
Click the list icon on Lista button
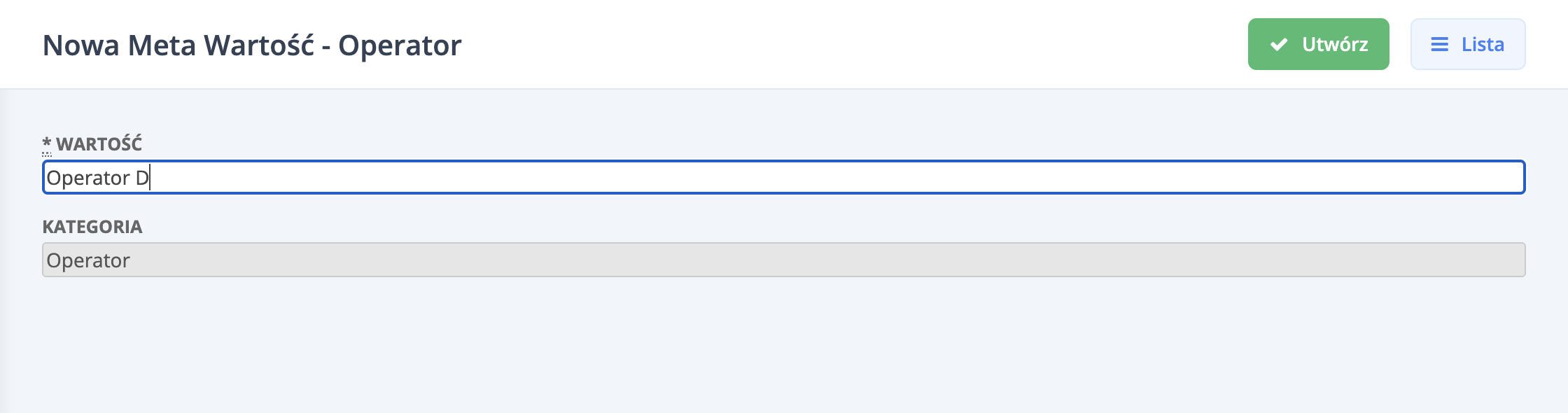pyautogui.click(x=1439, y=45)
